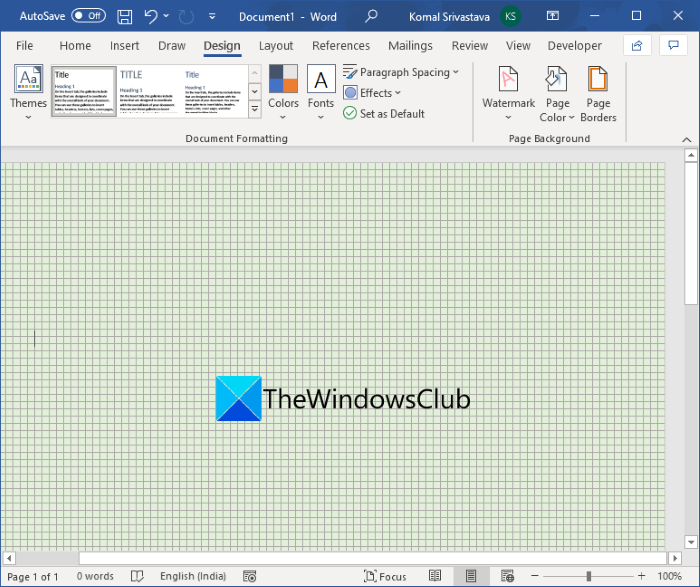The height and width of the screenshot is (587, 700).
Task: Open Ribbon Display Options icon
Action: [x=553, y=16]
